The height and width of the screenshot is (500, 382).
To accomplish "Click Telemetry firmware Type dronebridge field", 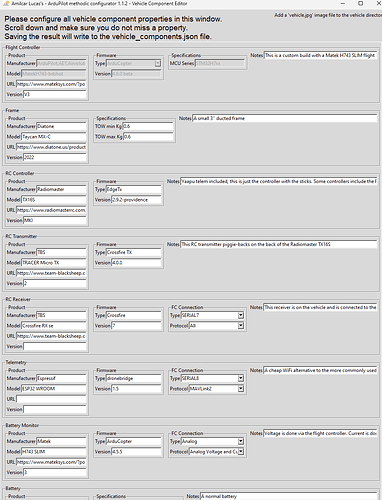I will tap(133, 378).
